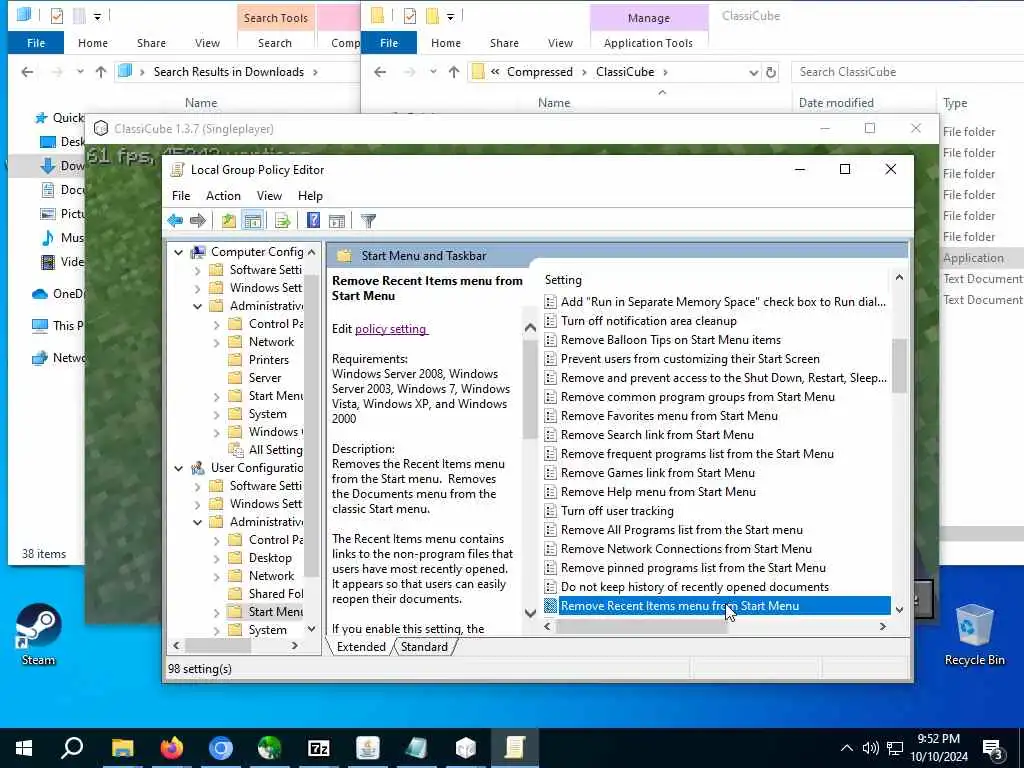Screen dimensions: 1024x768
Task: Select Shared Folders tree item
Action: (275, 594)
